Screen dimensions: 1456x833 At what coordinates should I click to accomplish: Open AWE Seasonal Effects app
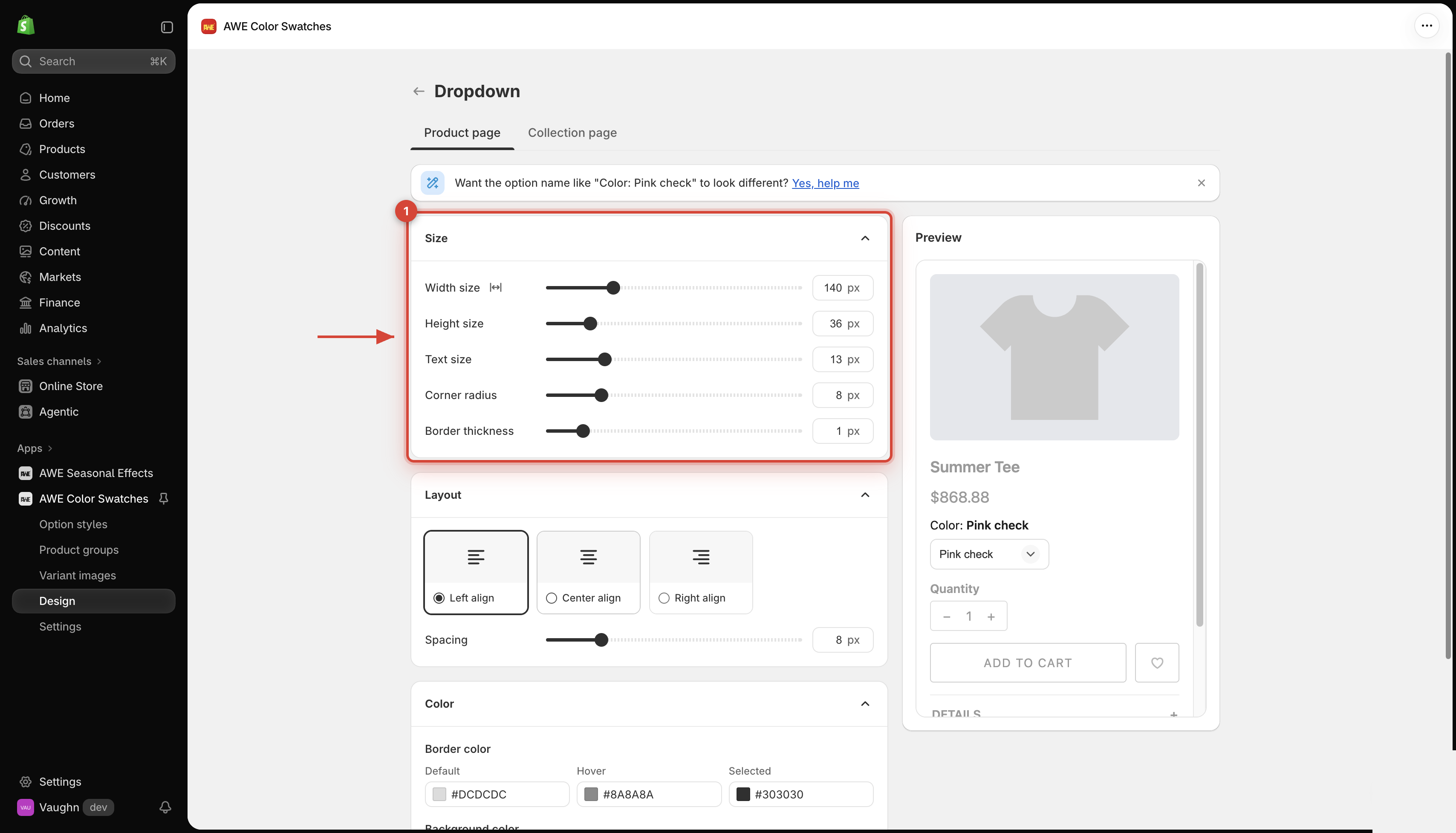coord(94,473)
